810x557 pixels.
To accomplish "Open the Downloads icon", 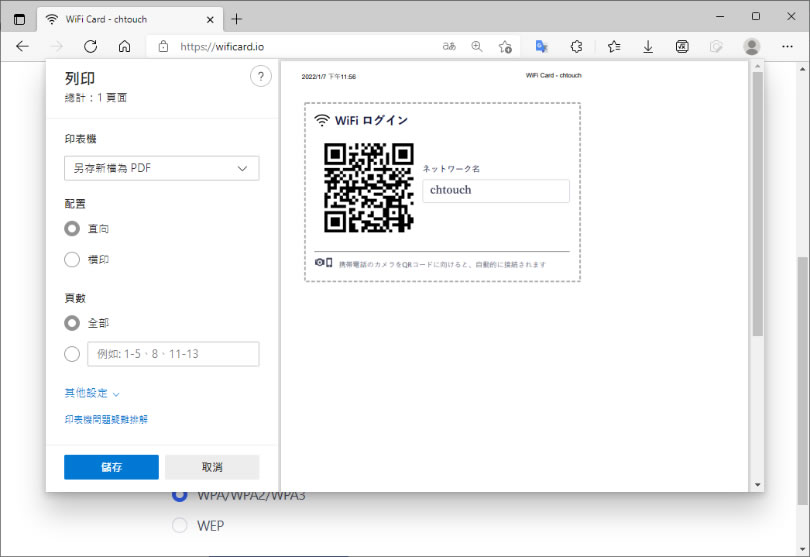I will 648,47.
